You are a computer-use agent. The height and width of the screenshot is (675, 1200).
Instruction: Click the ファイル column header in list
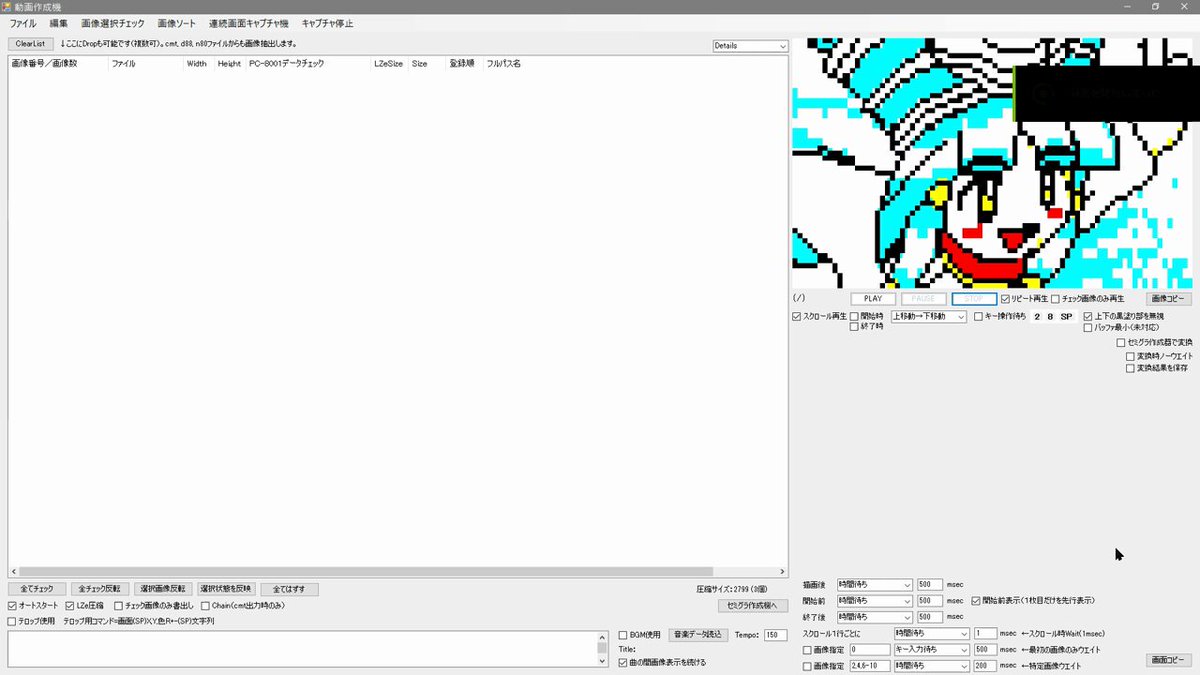146,63
